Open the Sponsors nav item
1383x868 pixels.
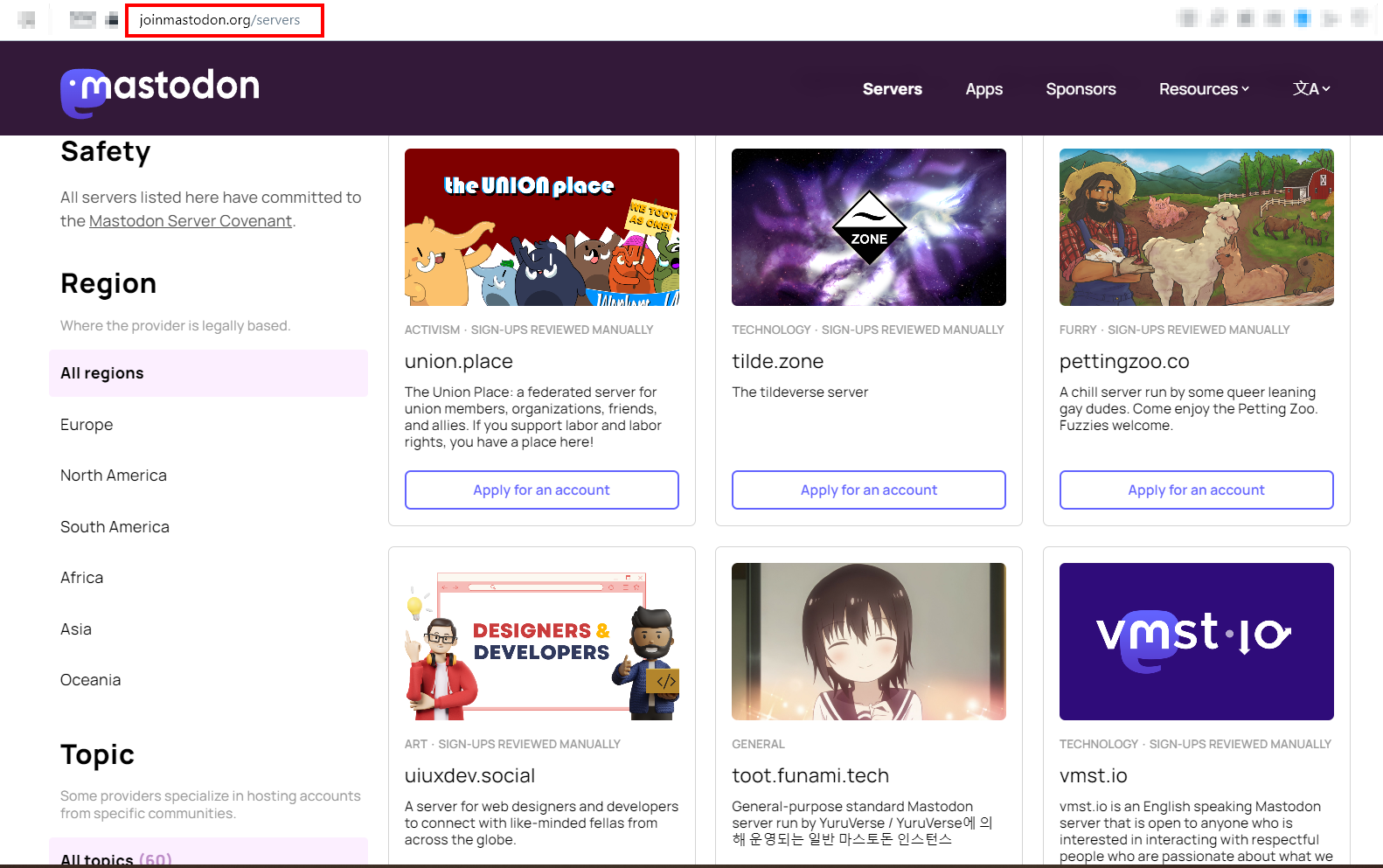tap(1081, 89)
